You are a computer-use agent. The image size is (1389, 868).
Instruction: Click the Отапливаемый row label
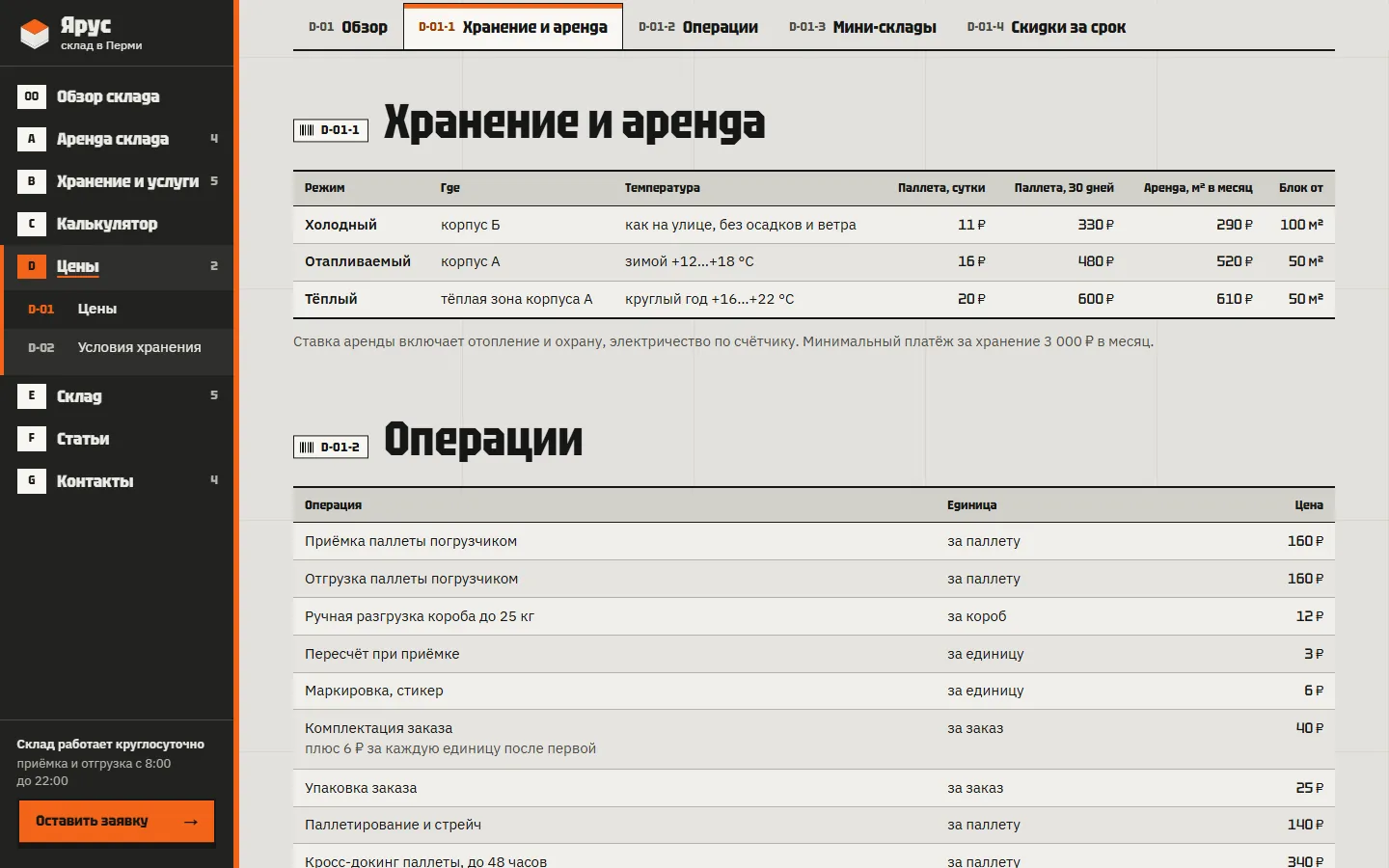358,261
